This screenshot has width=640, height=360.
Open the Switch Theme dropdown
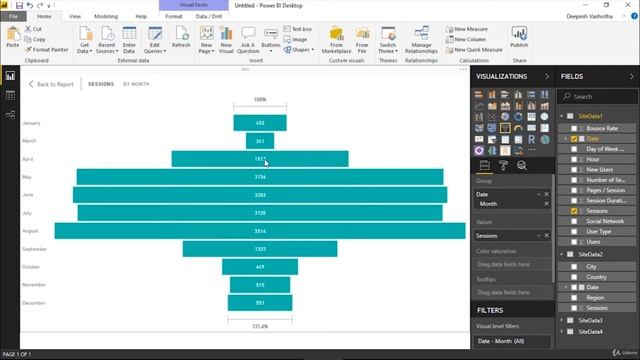click(388, 40)
